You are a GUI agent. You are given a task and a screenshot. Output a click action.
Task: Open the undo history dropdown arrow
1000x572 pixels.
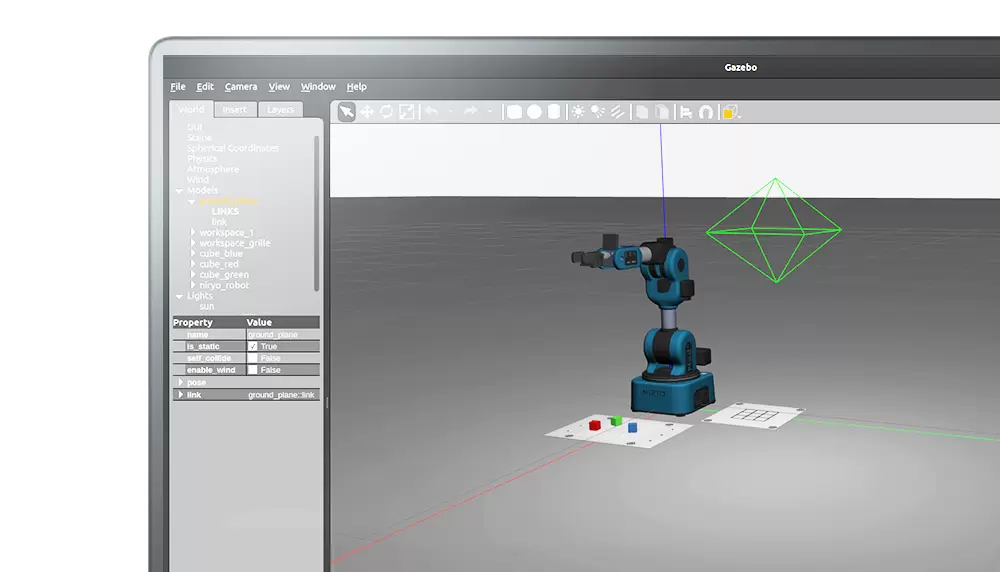450,112
